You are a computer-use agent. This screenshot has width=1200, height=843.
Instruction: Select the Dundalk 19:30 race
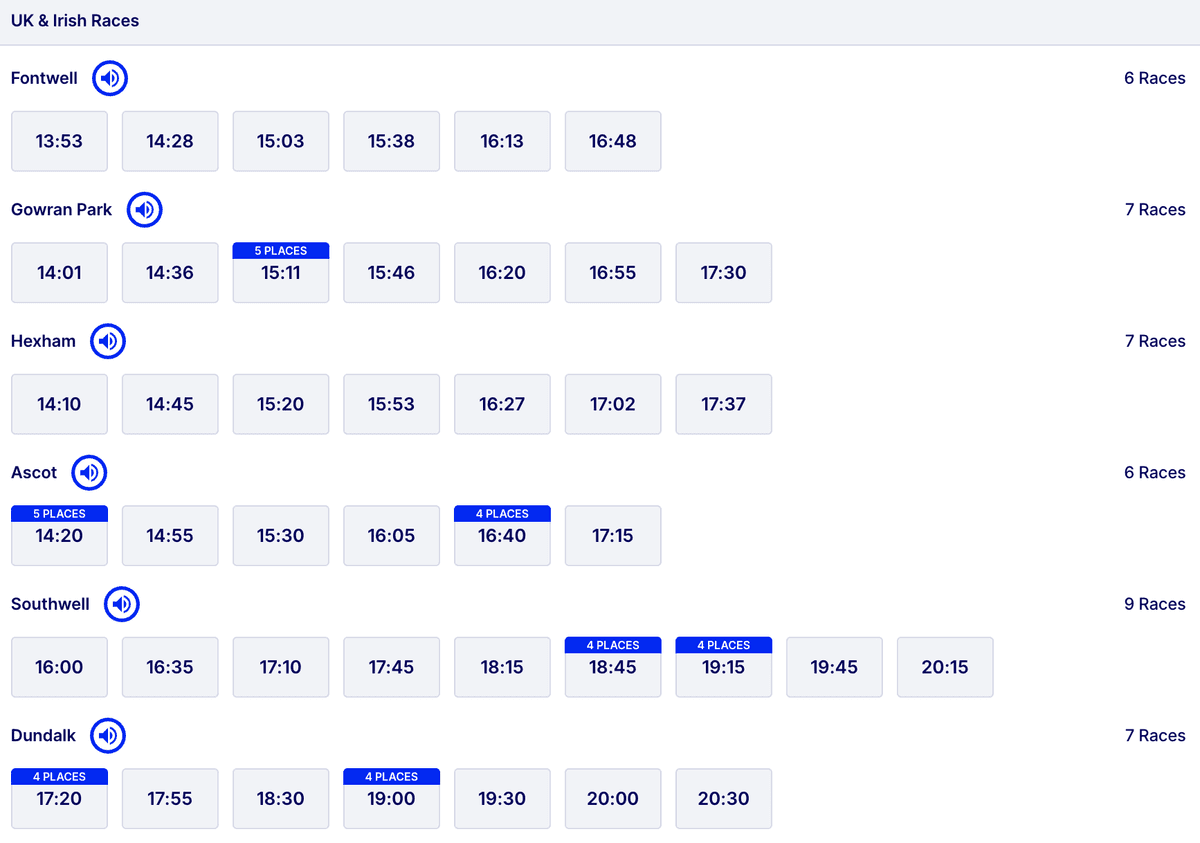pos(502,799)
